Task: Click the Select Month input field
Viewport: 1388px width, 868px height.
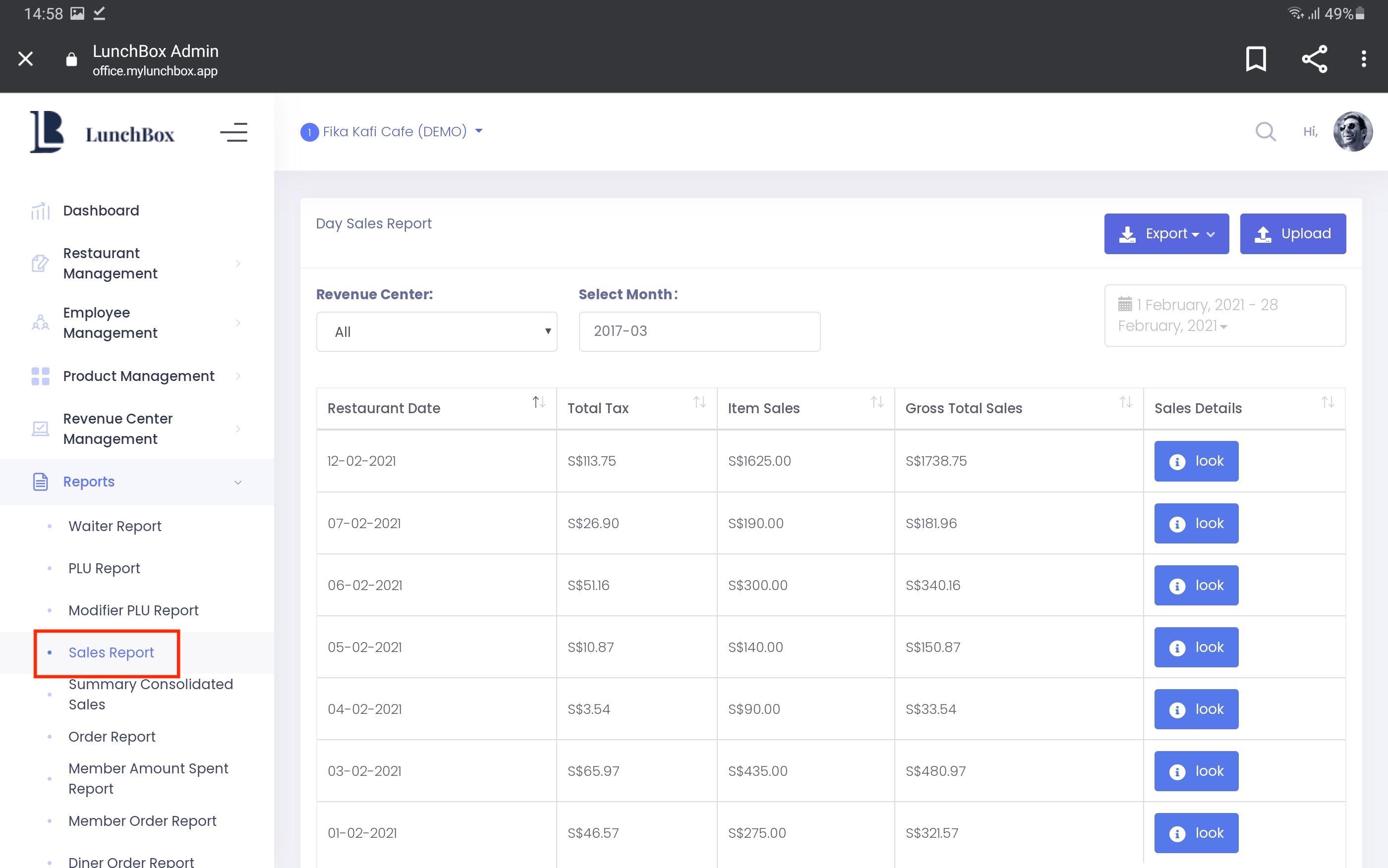Action: (x=699, y=331)
